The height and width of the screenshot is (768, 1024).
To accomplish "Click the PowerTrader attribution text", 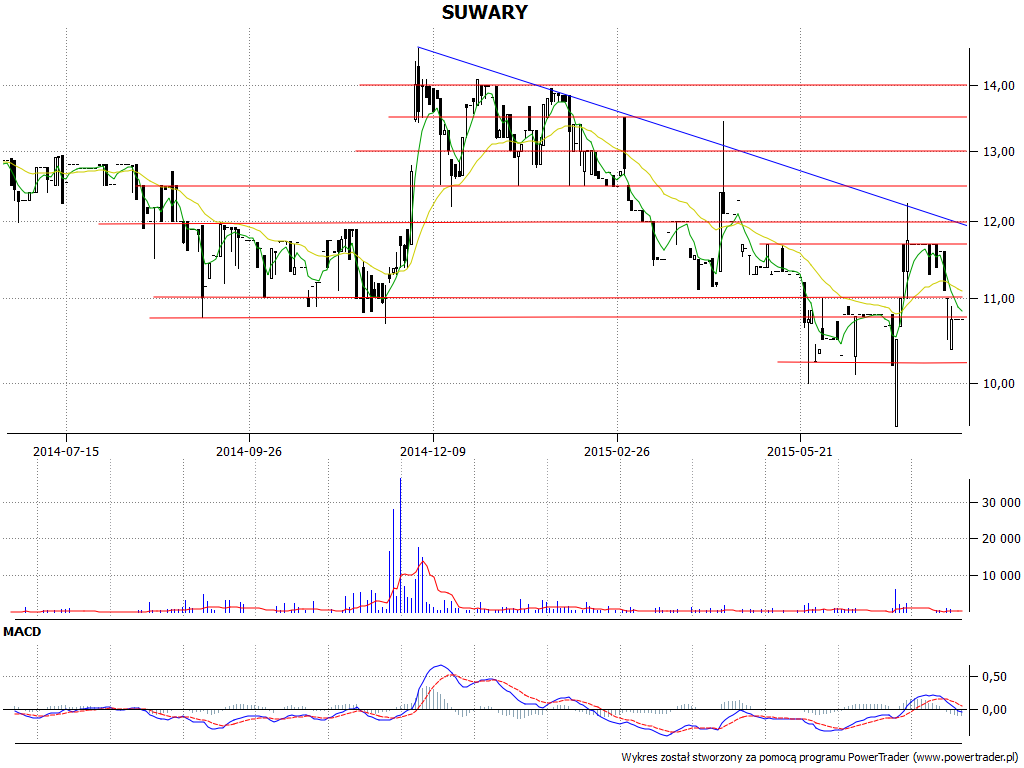I will coord(822,758).
